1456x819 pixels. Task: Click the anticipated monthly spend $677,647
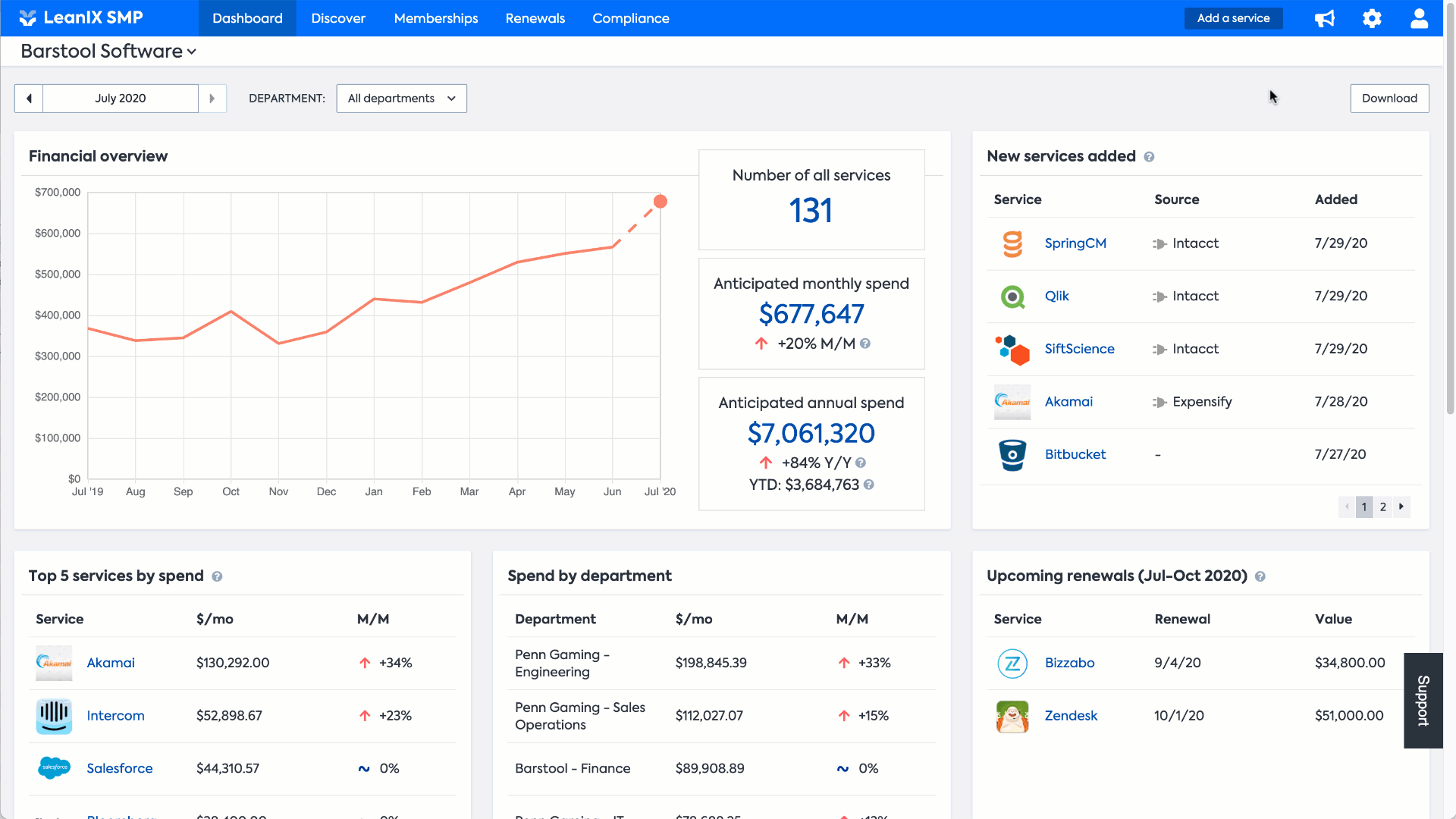click(x=811, y=314)
